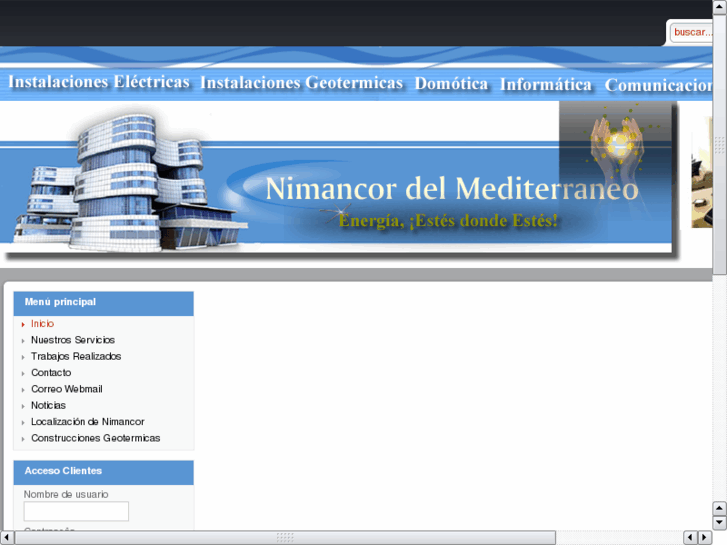Click the vertical scrollbar down arrow
727x545 pixels.
[720, 523]
